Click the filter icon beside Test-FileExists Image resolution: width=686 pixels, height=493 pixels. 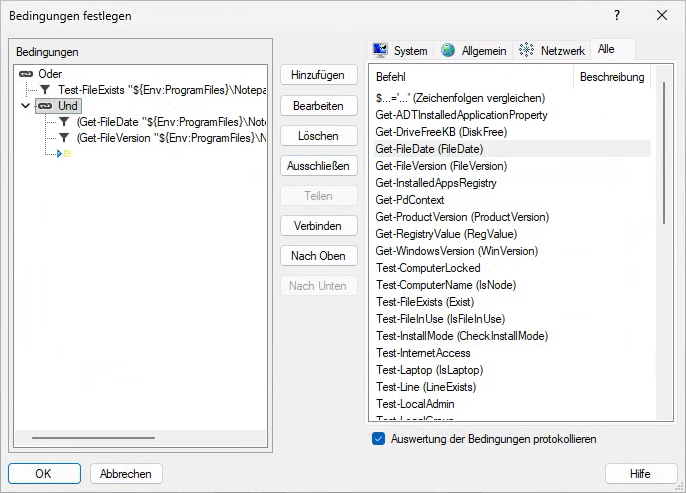(x=45, y=90)
